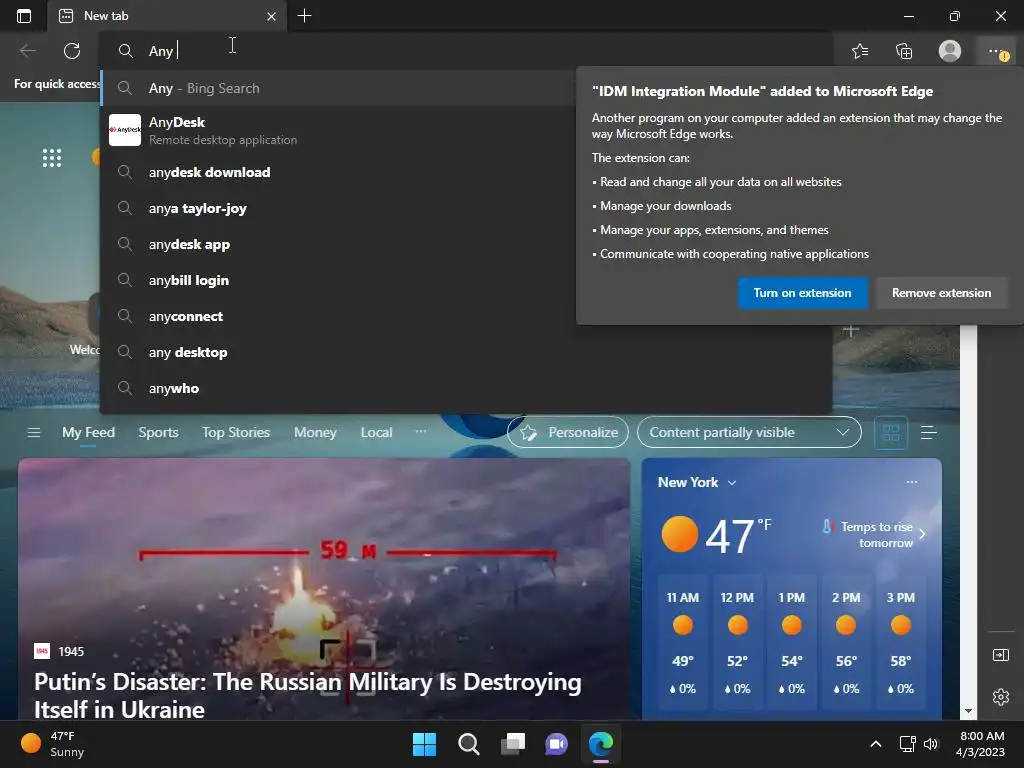Click the Personalize button
Image resolution: width=1024 pixels, height=768 pixels.
568,432
